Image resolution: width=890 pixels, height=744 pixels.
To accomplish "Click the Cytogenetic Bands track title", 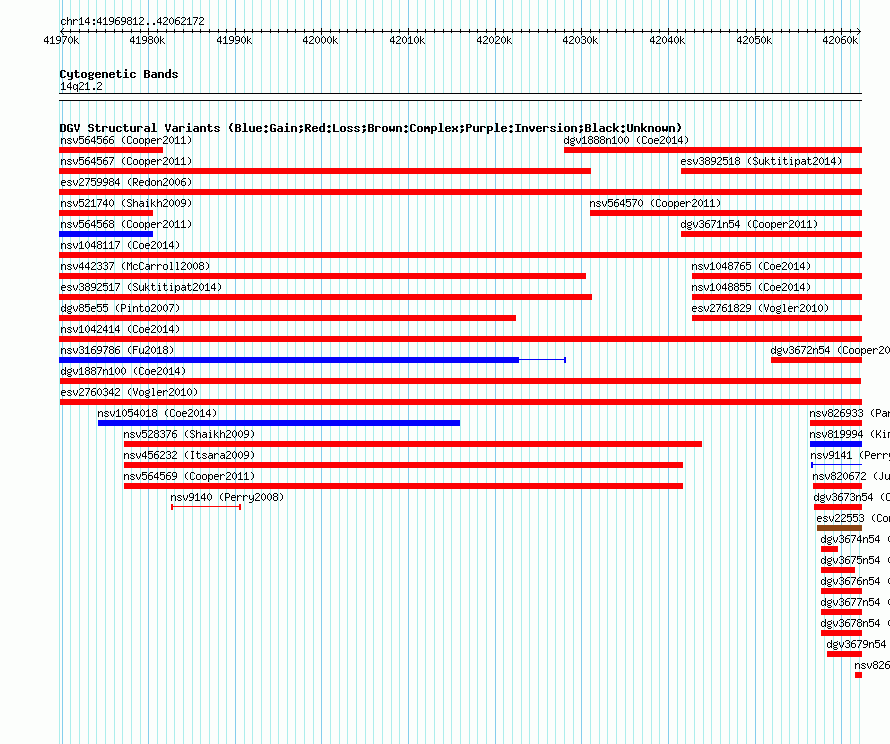I will click(119, 74).
